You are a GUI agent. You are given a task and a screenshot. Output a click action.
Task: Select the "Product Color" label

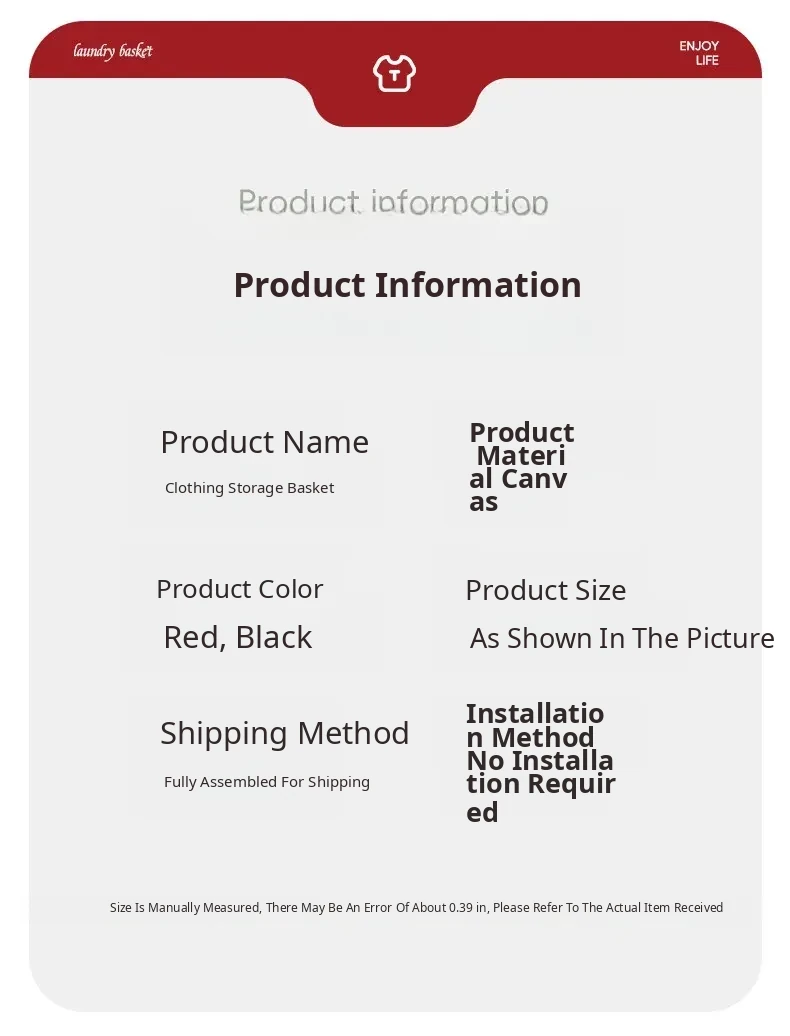[x=239, y=589]
